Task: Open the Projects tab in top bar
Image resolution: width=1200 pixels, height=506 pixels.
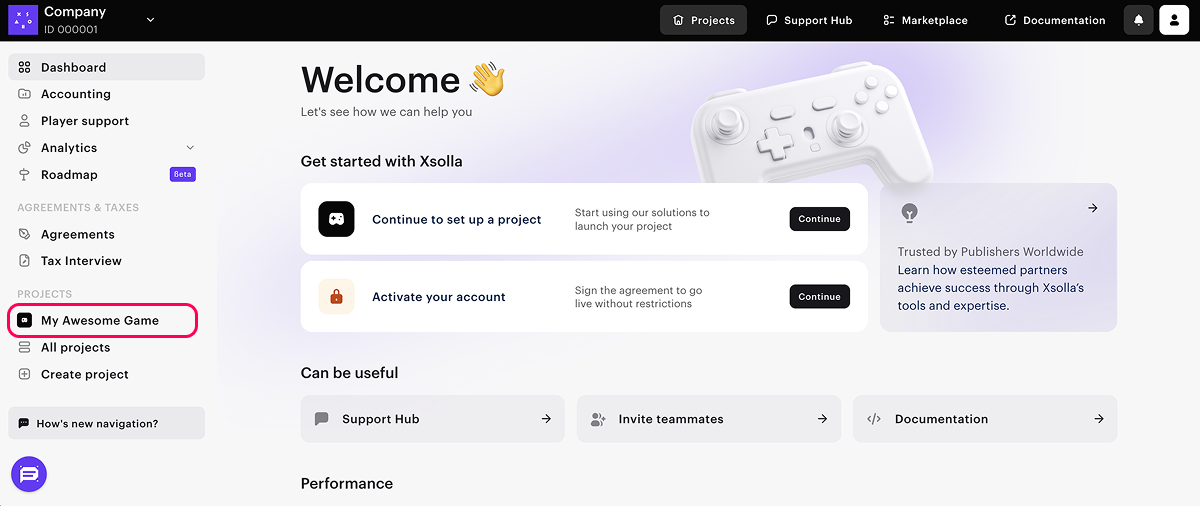Action: 703,20
